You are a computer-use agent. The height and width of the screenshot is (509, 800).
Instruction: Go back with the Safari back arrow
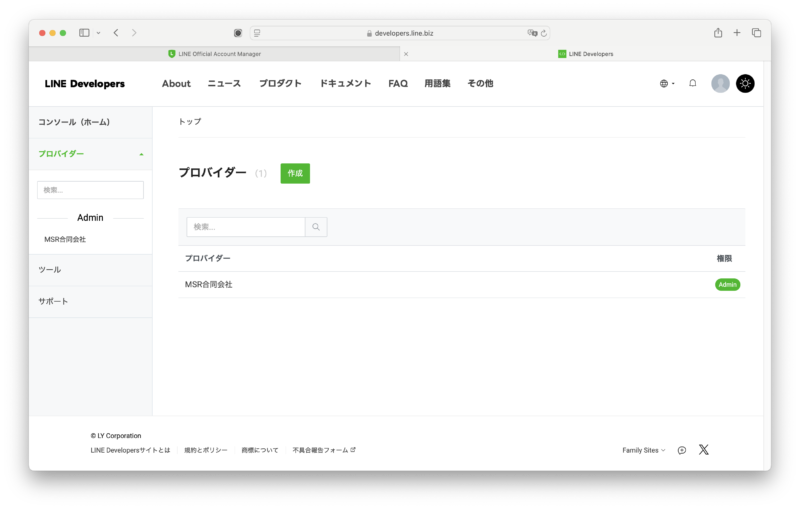coord(116,33)
